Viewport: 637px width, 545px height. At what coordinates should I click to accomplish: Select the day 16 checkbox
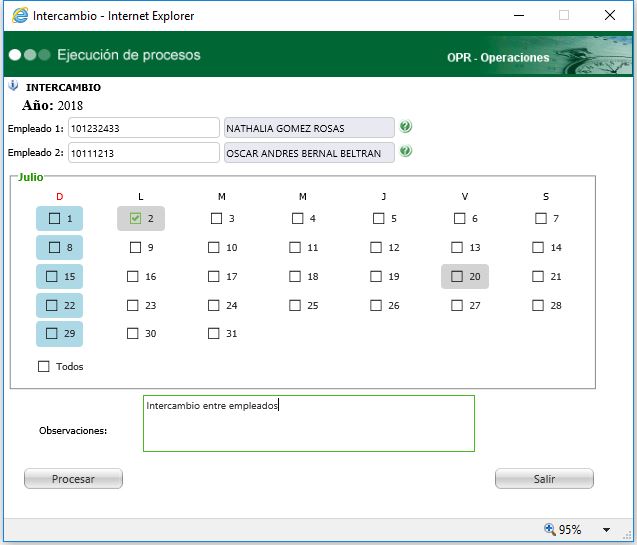coord(133,277)
